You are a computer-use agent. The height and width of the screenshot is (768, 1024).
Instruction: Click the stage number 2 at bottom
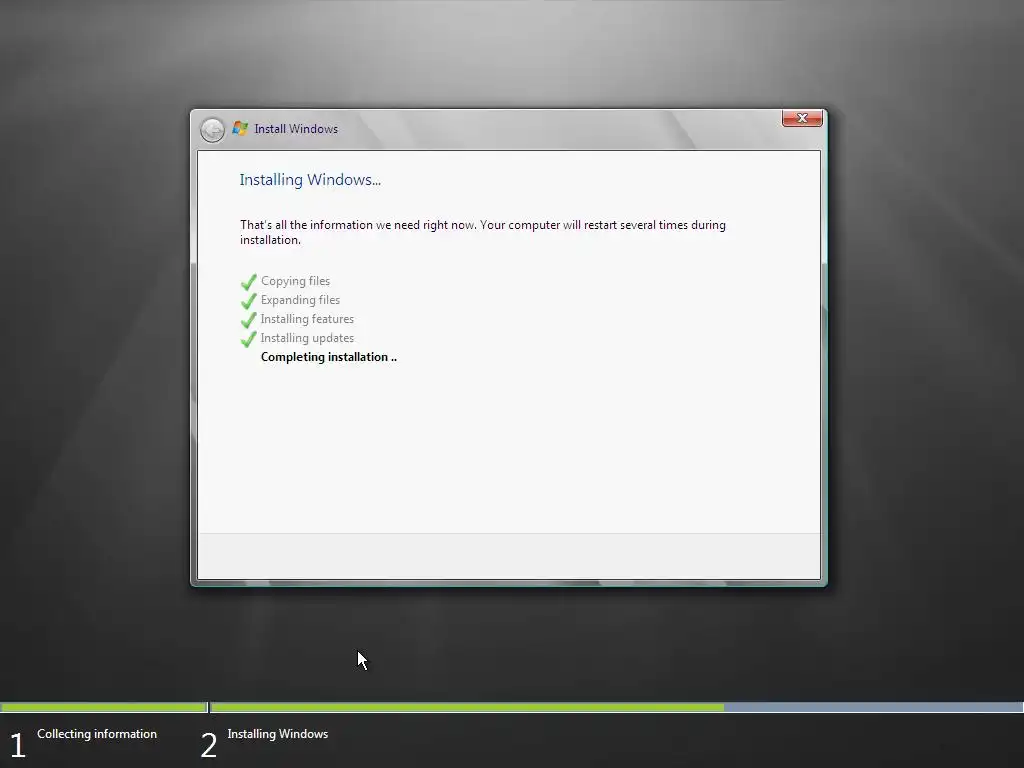pos(208,746)
